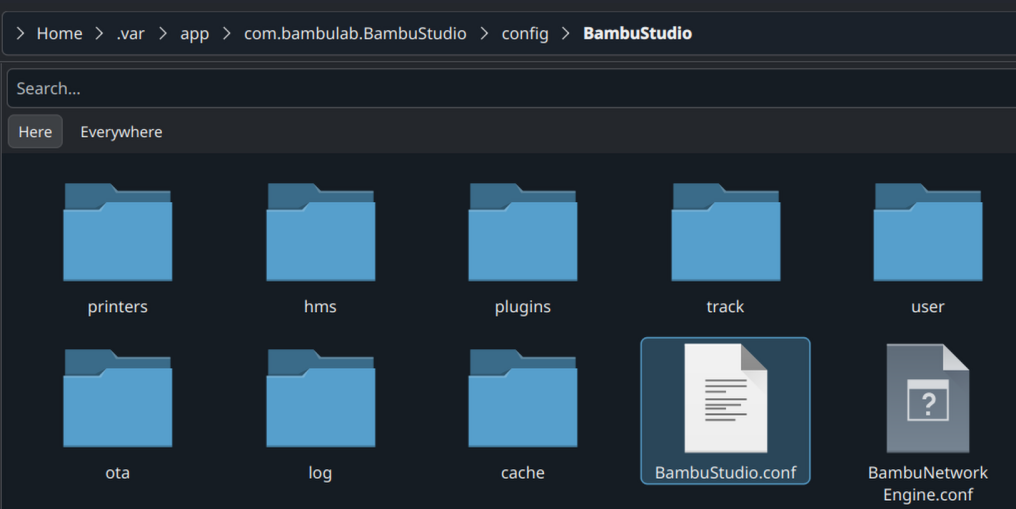The width and height of the screenshot is (1016, 509).
Task: Click the 'printers' folder name
Action: [x=117, y=306]
